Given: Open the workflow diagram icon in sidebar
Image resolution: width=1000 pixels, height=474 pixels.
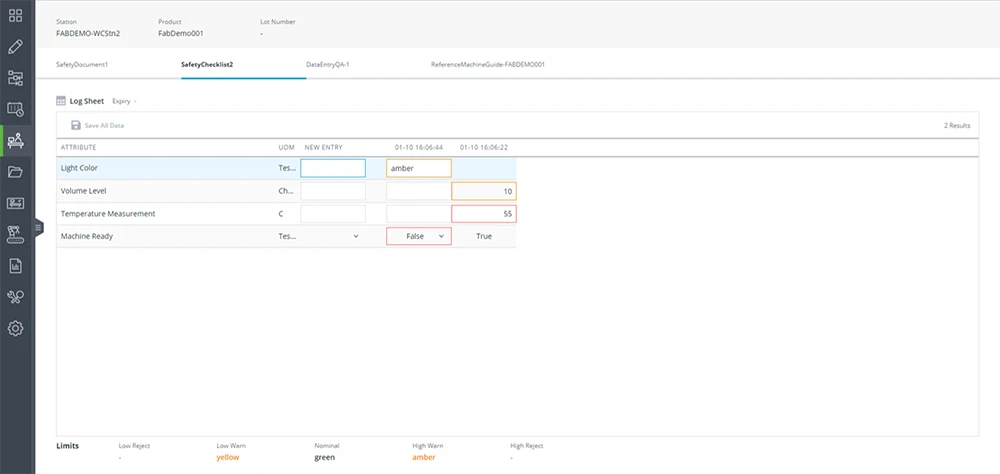Looking at the screenshot, I should coord(15,78).
